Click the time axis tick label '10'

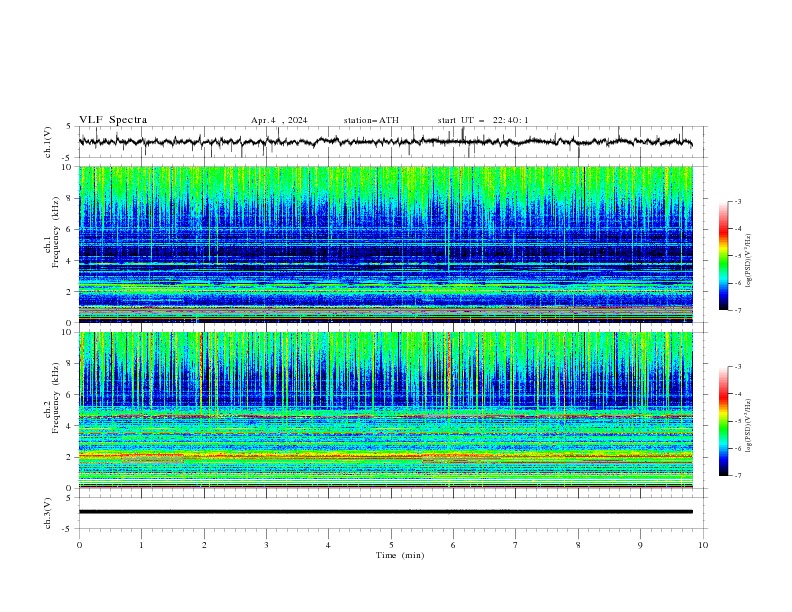703,545
